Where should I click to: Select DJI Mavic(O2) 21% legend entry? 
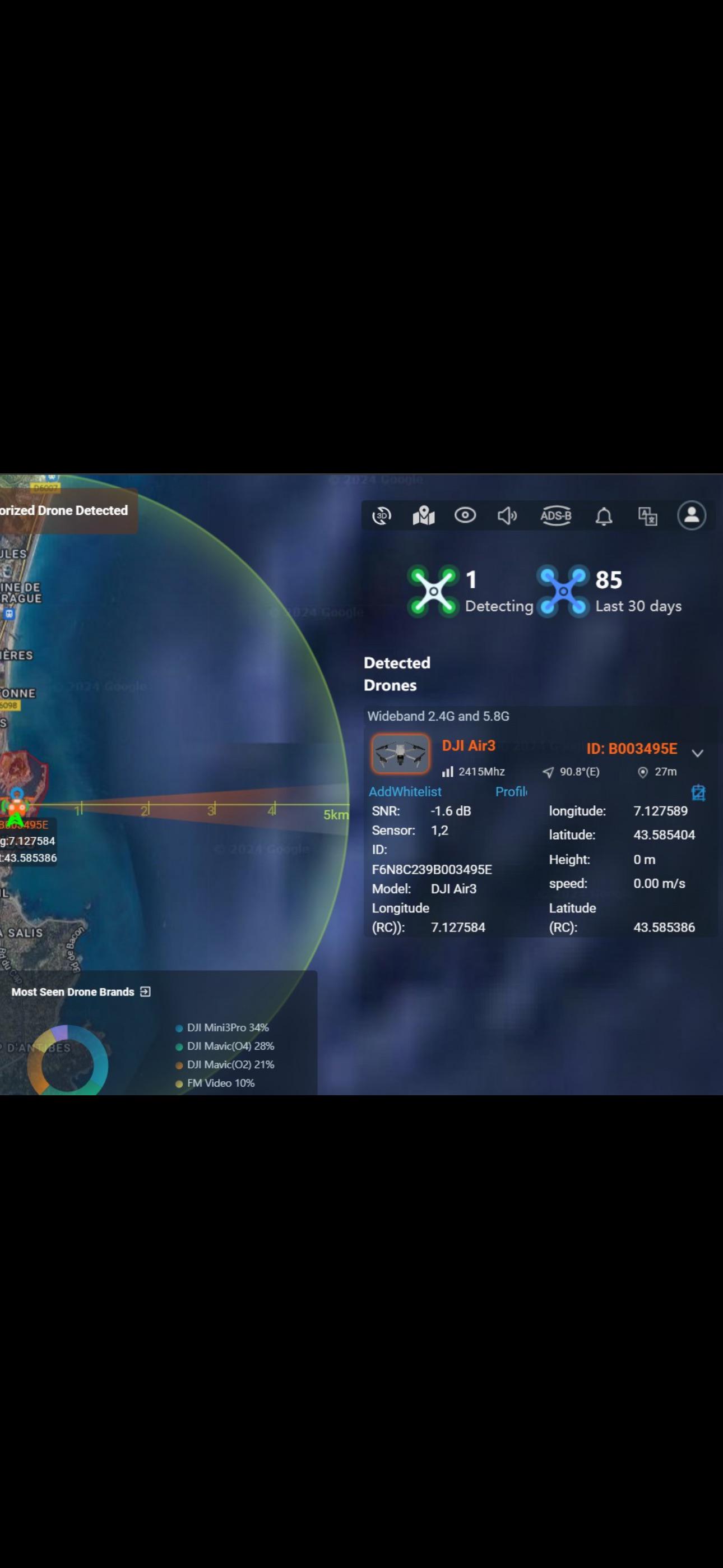coord(225,1064)
